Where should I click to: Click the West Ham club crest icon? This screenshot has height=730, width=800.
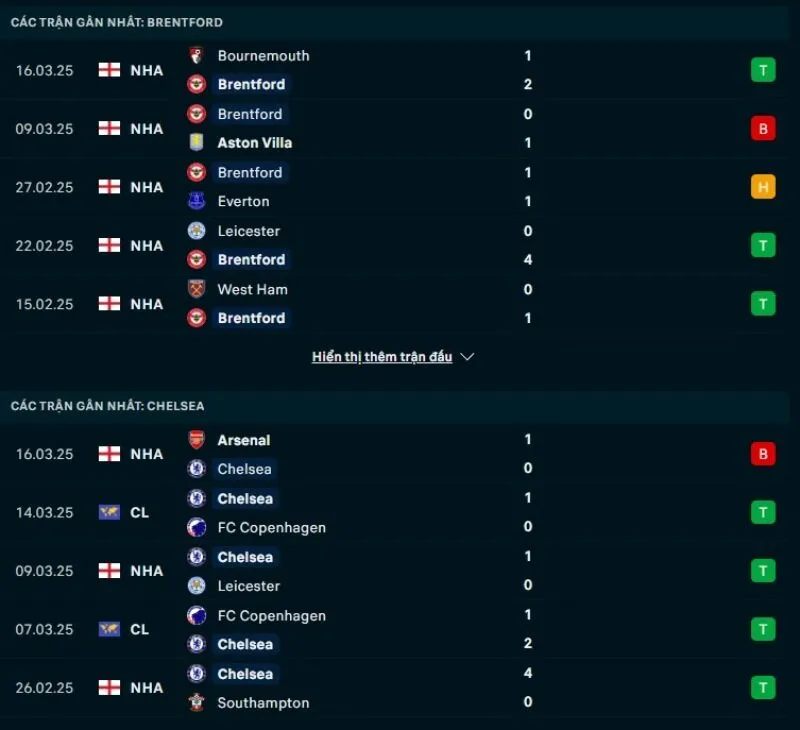click(196, 289)
